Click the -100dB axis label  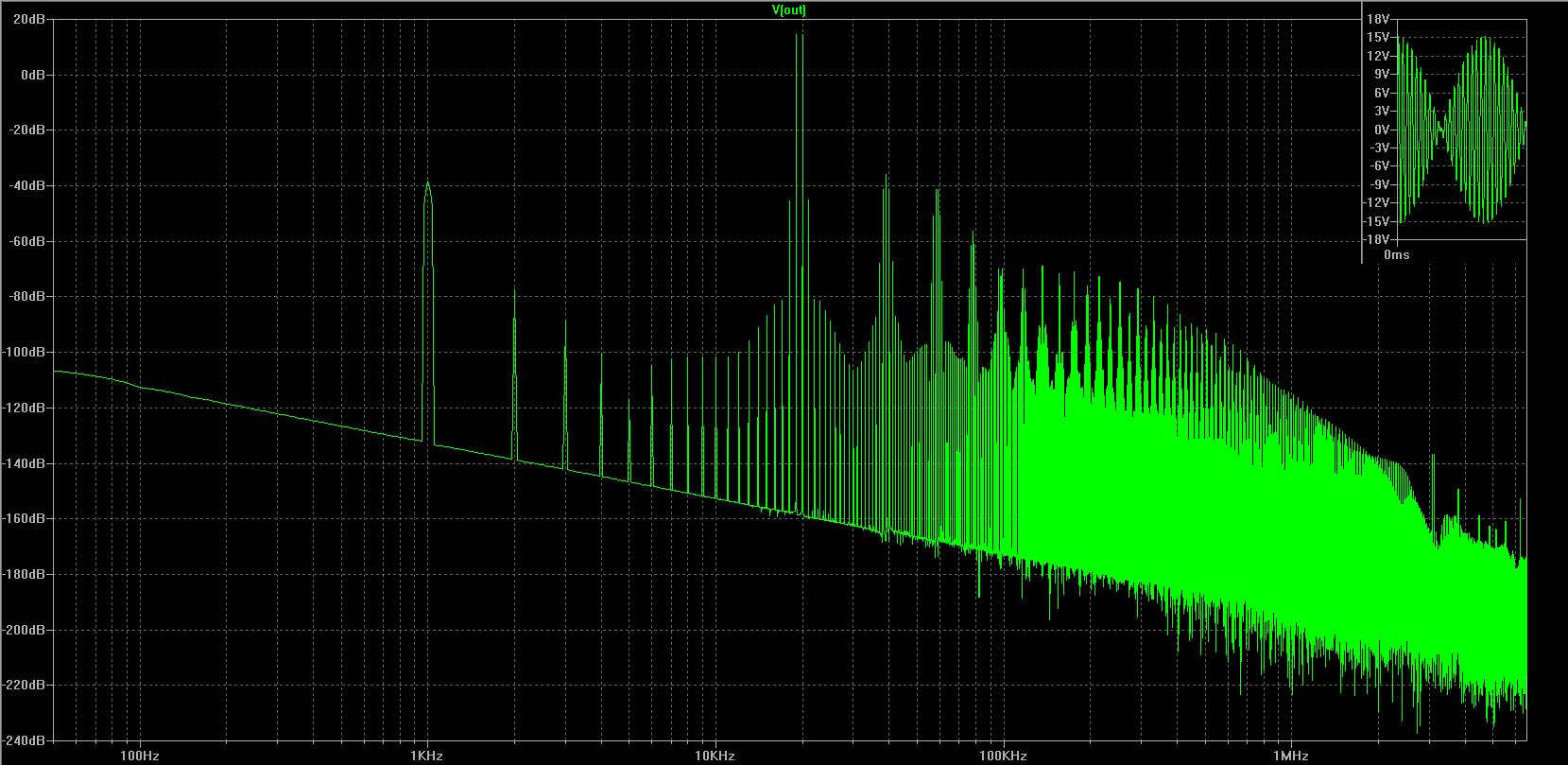tap(25, 353)
